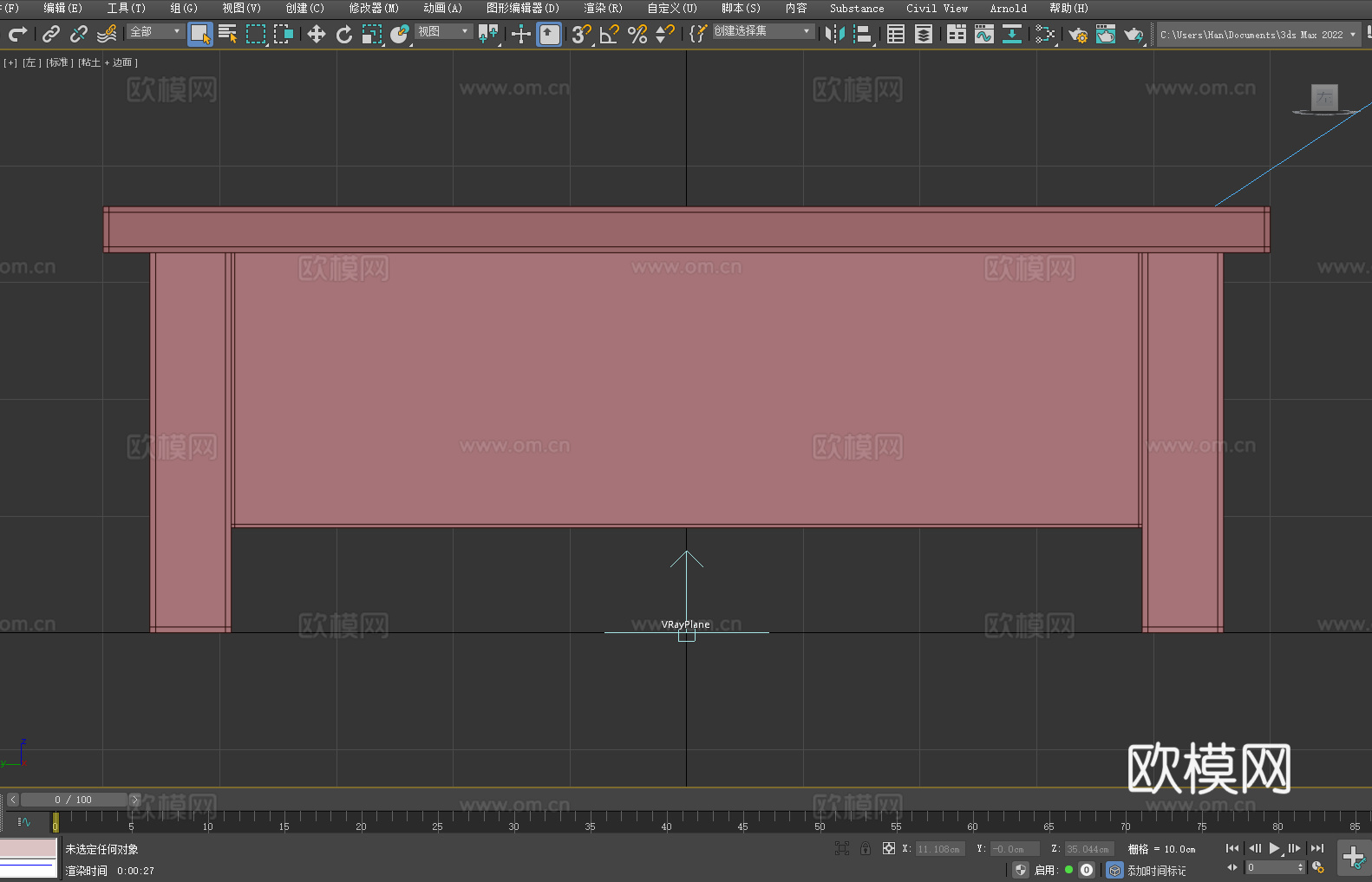1372x882 pixels.
Task: Open the project path dropdown
Action: [1259, 35]
